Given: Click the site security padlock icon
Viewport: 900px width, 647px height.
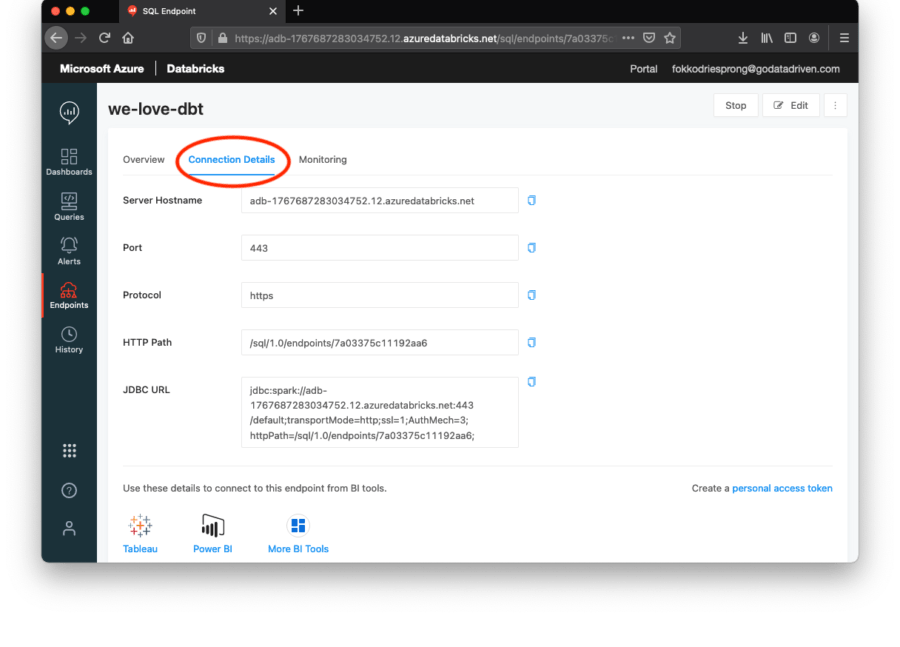Looking at the screenshot, I should (222, 38).
